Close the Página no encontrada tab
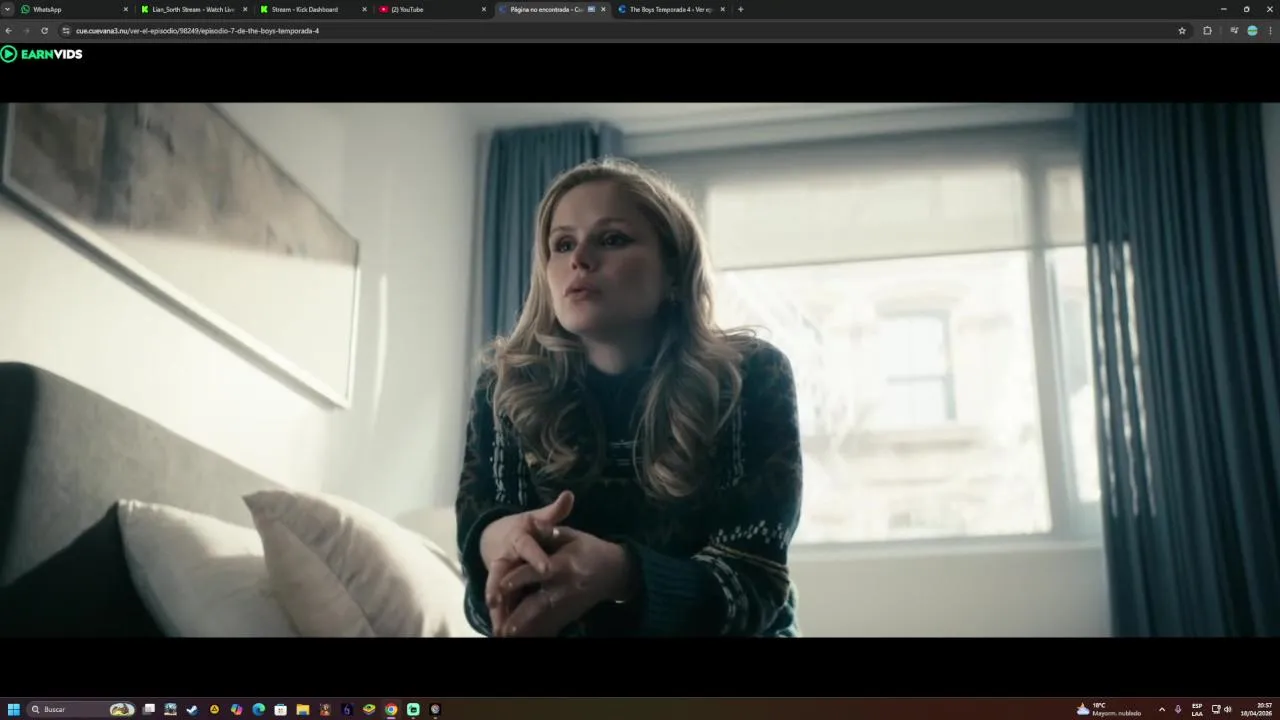This screenshot has width=1280, height=720. pos(603,9)
